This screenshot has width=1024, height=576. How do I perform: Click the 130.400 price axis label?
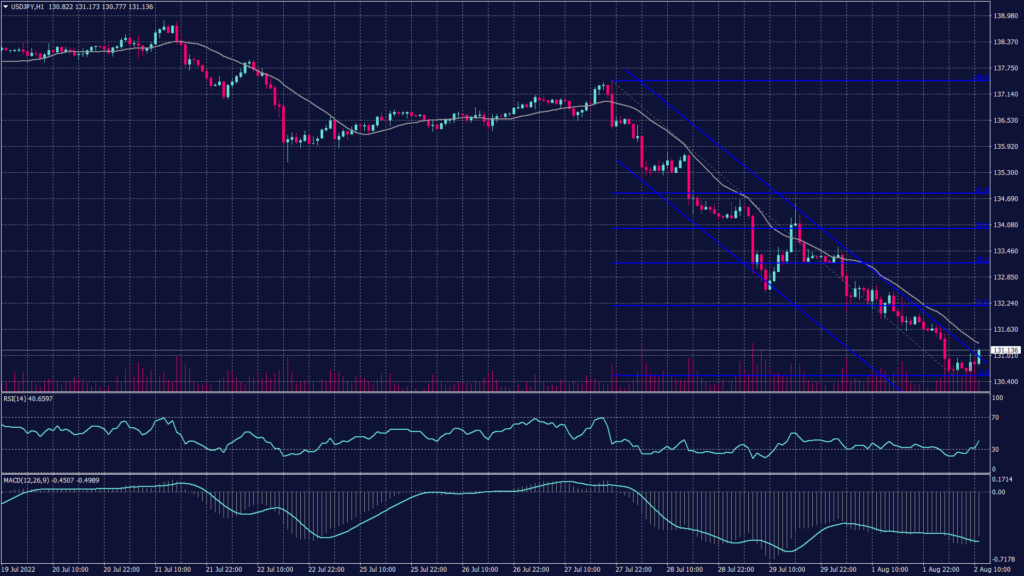1005,381
